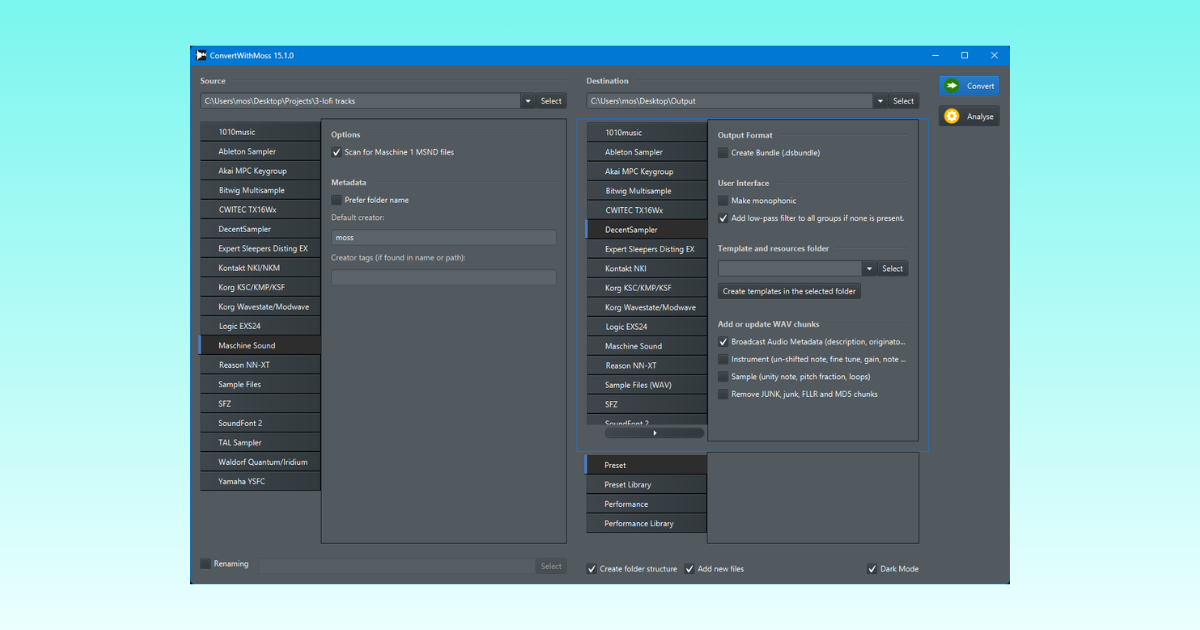Select Akai MPC Keygroup source tab
The image size is (1200, 630).
click(x=260, y=171)
